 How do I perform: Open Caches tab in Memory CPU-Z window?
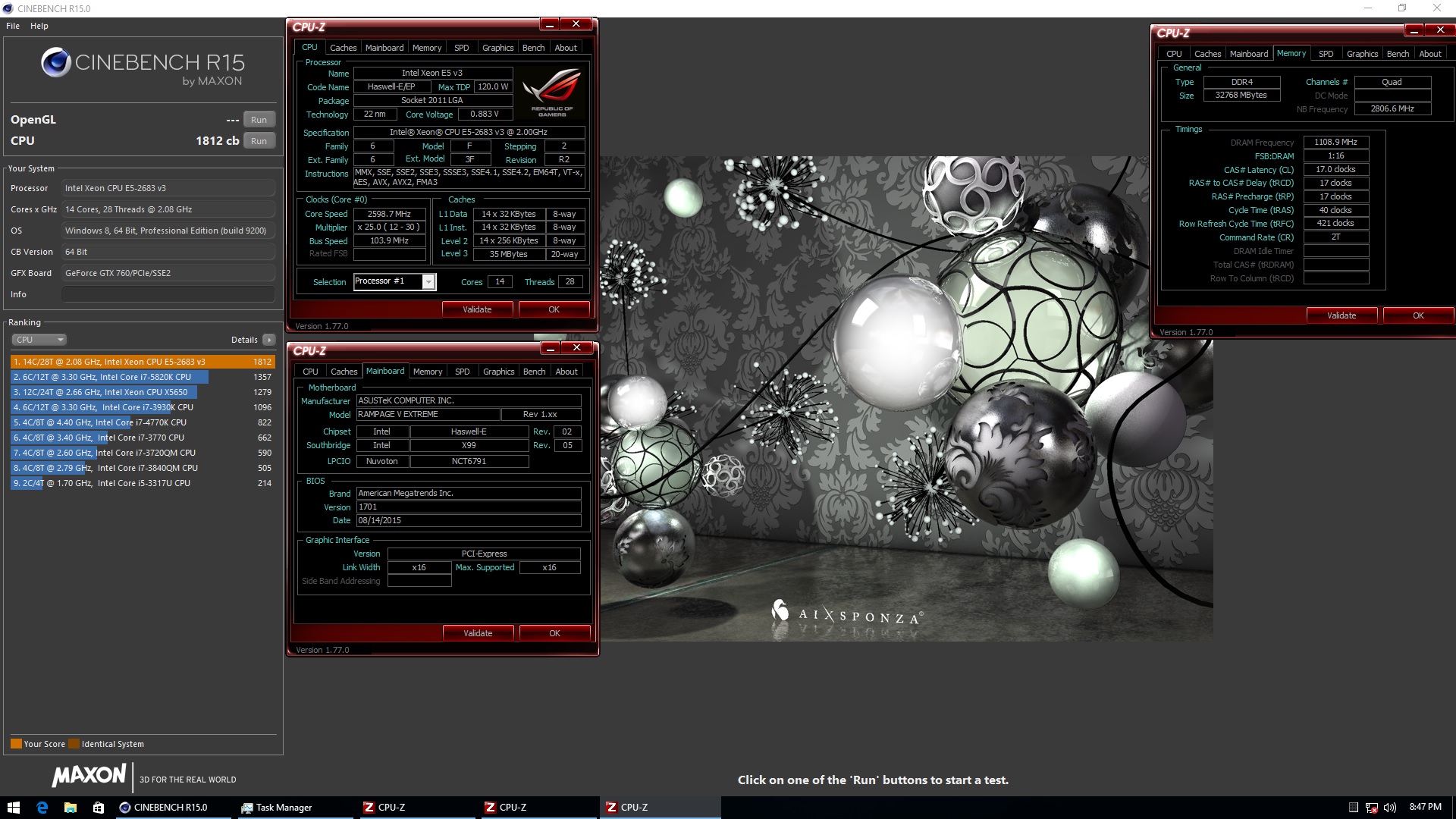1207,54
